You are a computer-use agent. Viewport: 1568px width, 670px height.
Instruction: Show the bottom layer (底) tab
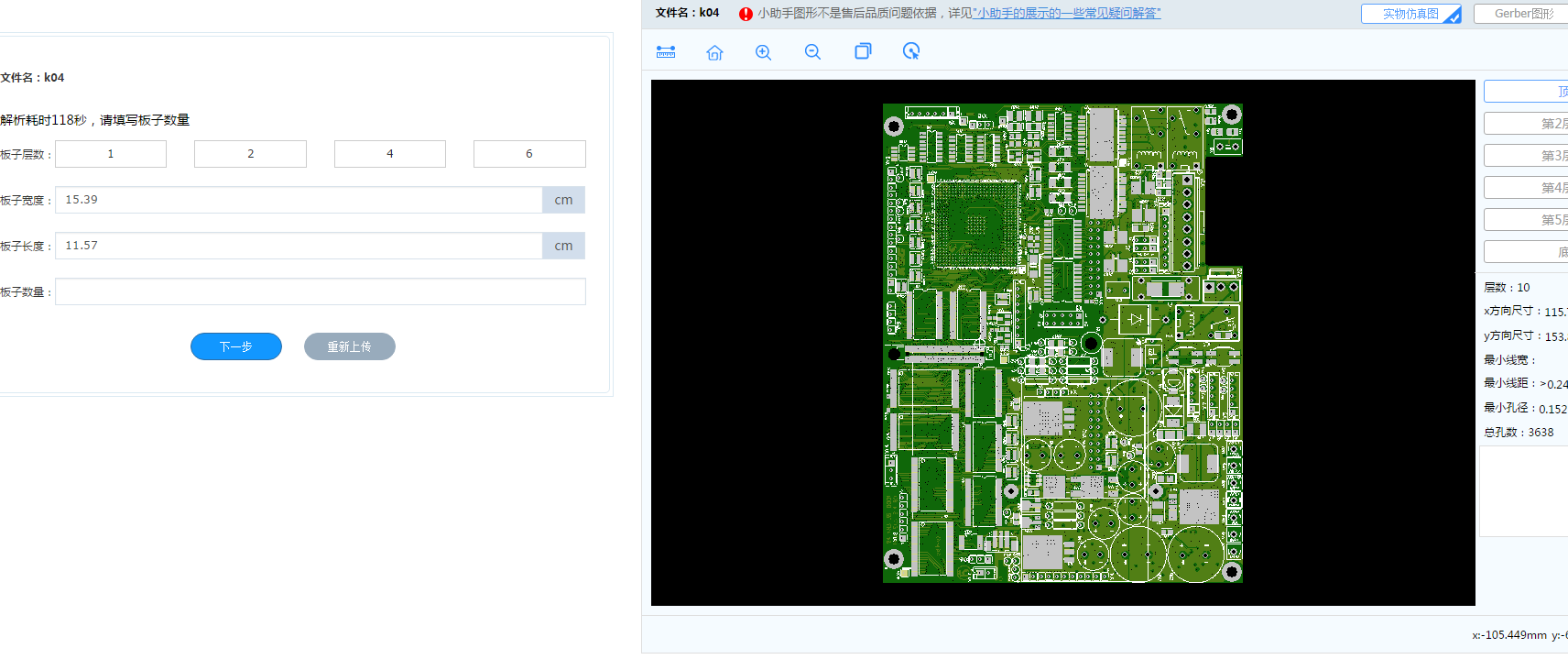tap(1526, 252)
